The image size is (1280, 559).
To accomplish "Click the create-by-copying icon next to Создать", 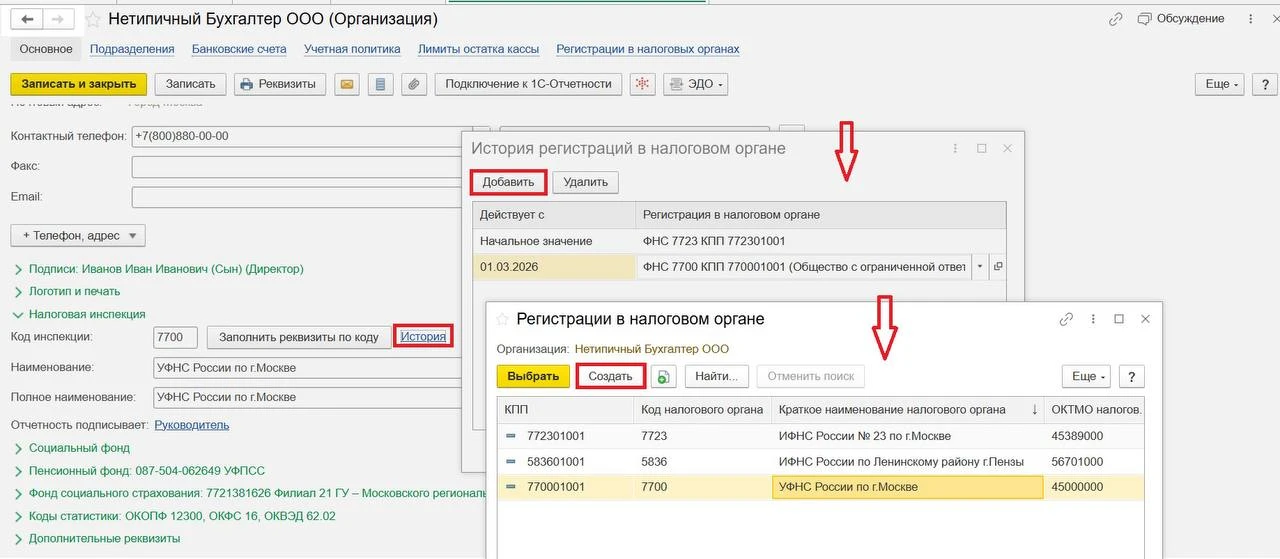I will [x=663, y=376].
